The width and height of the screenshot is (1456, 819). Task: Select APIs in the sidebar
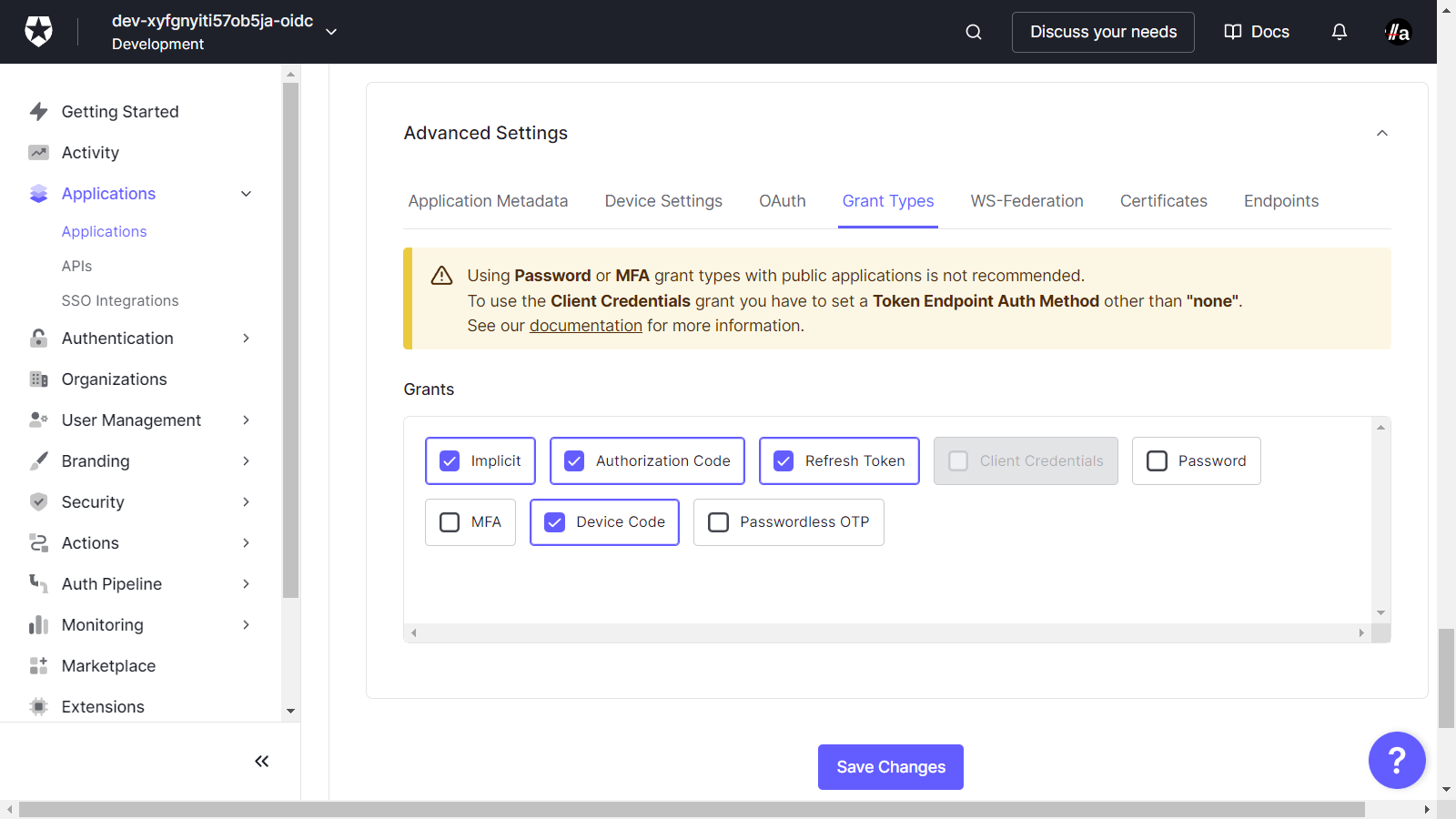click(76, 267)
